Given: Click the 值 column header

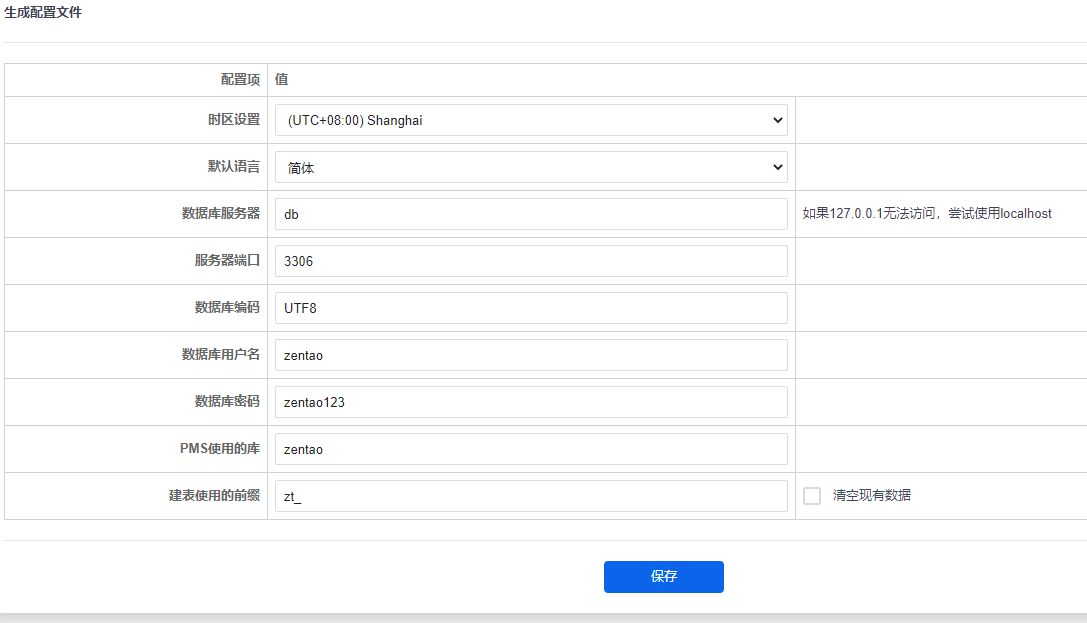Looking at the screenshot, I should click(x=281, y=80).
